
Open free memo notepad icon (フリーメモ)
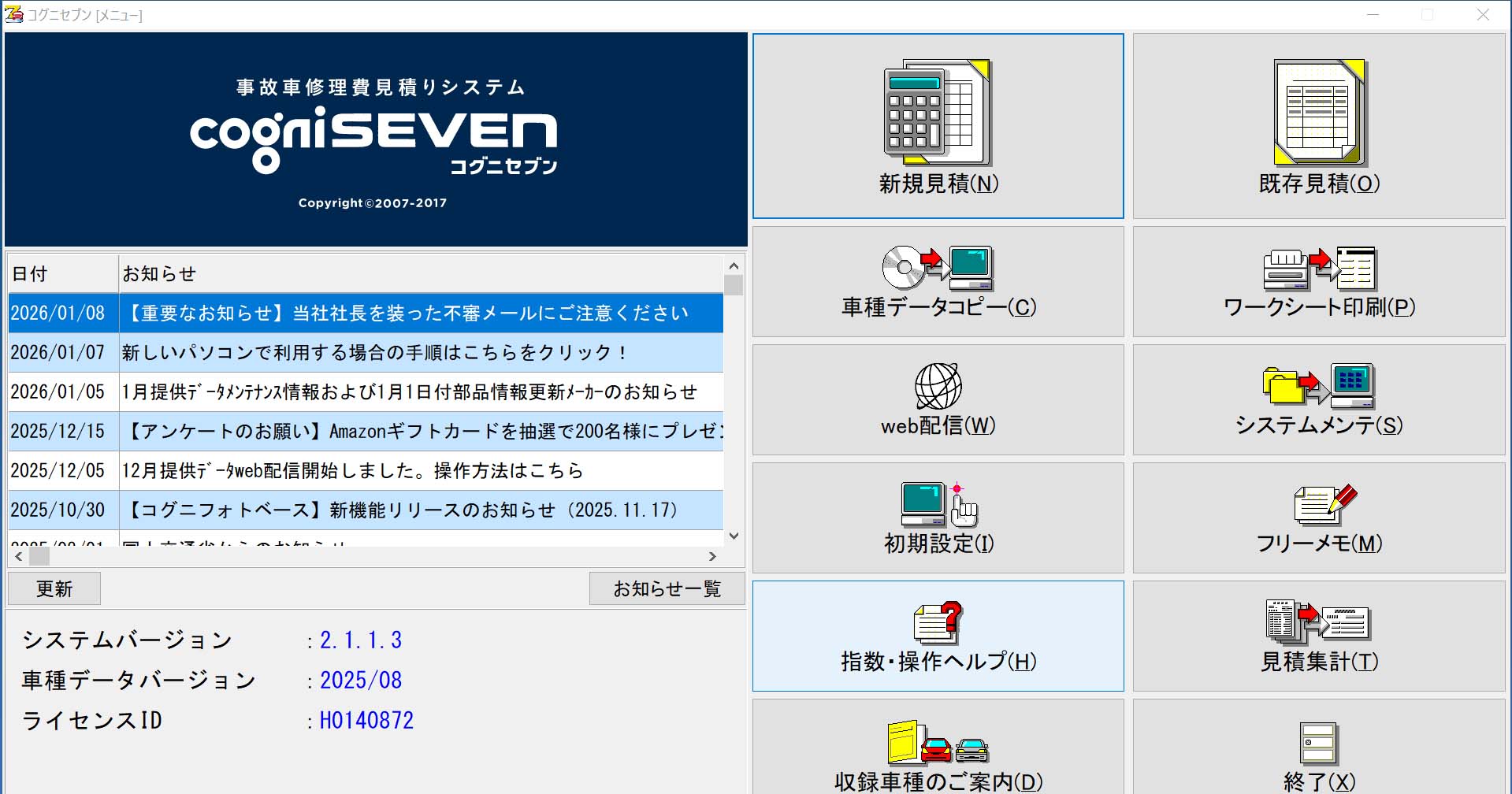[1324, 505]
